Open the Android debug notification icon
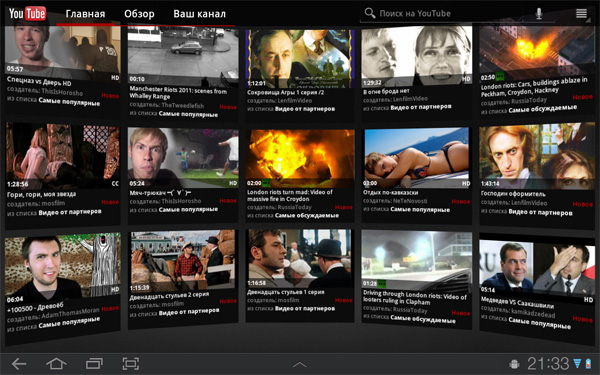The image size is (600, 375). pyautogui.click(x=515, y=364)
